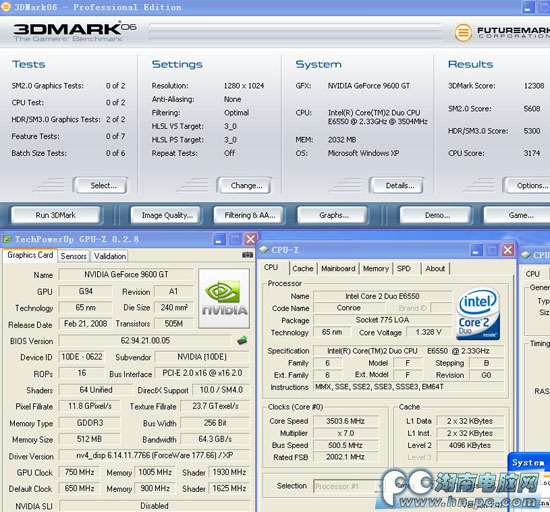
Task: Click the Shader 1930 MHz field
Action: click(x=229, y=472)
